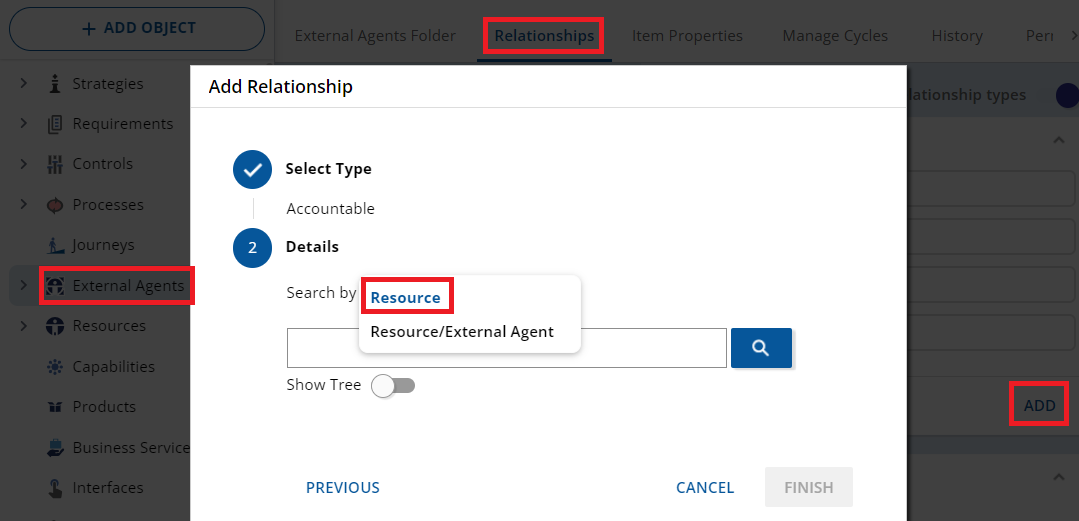The image size is (1079, 521).
Task: Click the Requirements document icon
Action: click(55, 124)
